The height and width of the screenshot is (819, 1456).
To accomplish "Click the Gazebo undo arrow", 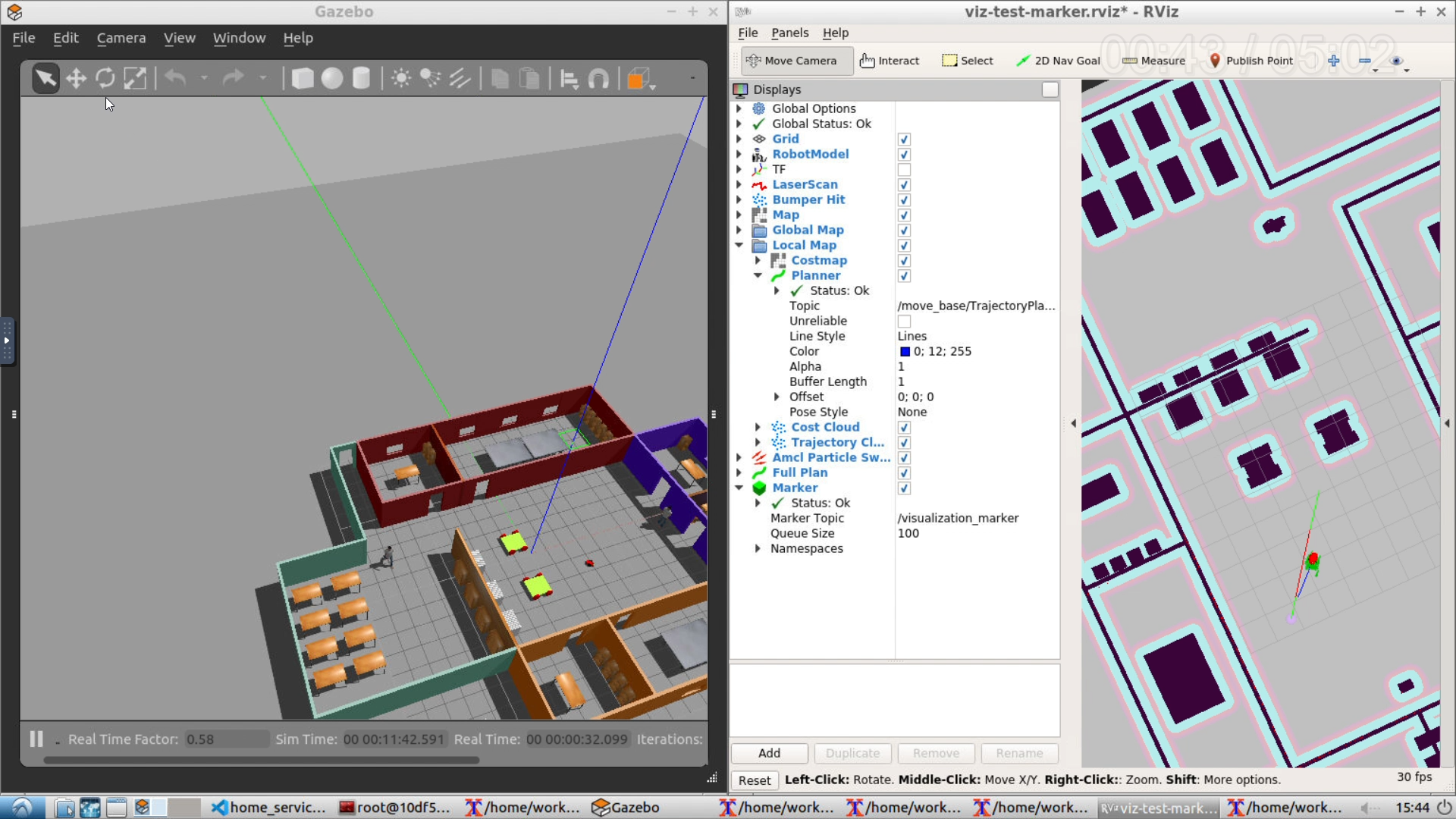I will point(175,78).
